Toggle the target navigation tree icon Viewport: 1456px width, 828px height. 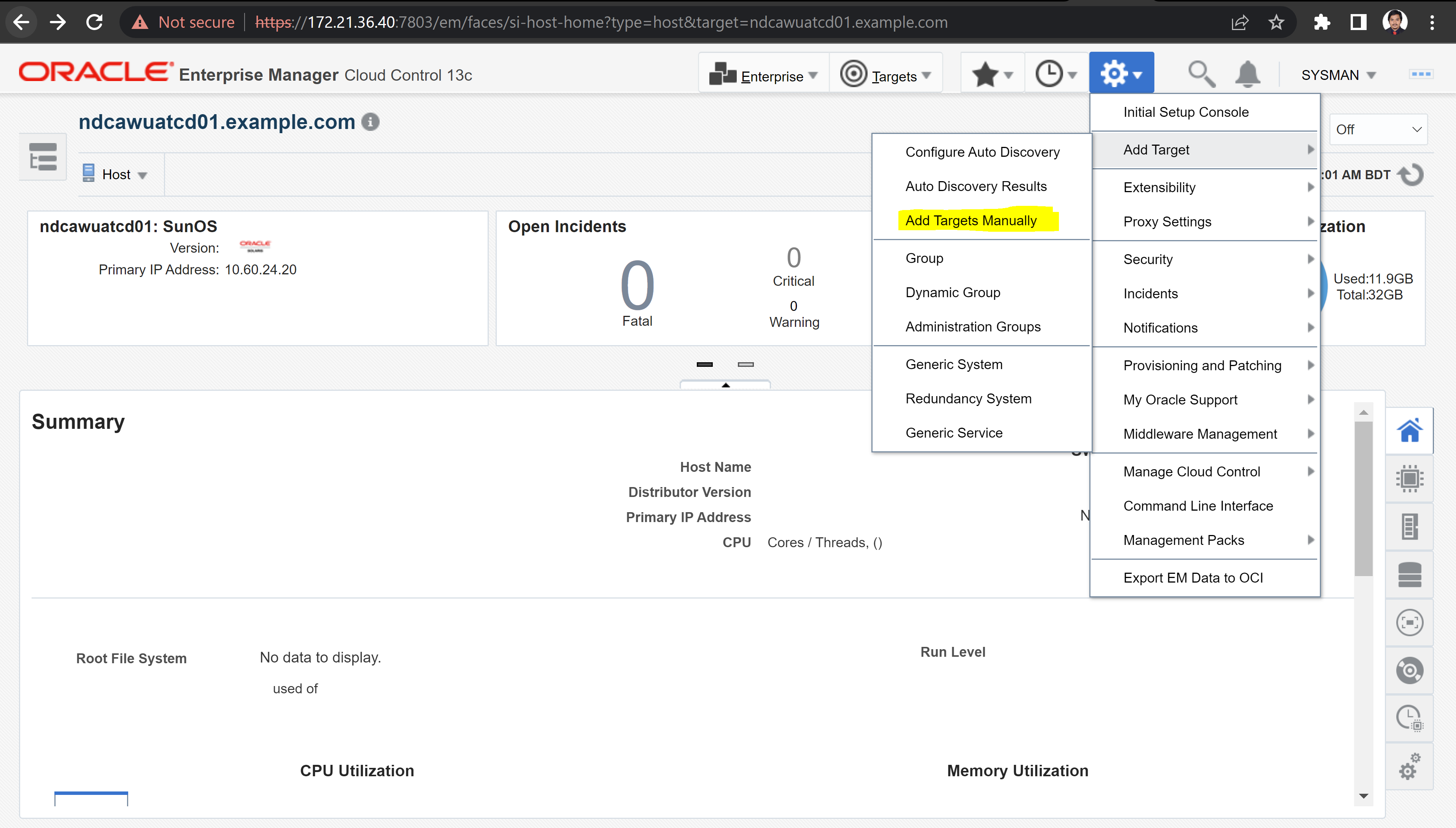coord(43,157)
